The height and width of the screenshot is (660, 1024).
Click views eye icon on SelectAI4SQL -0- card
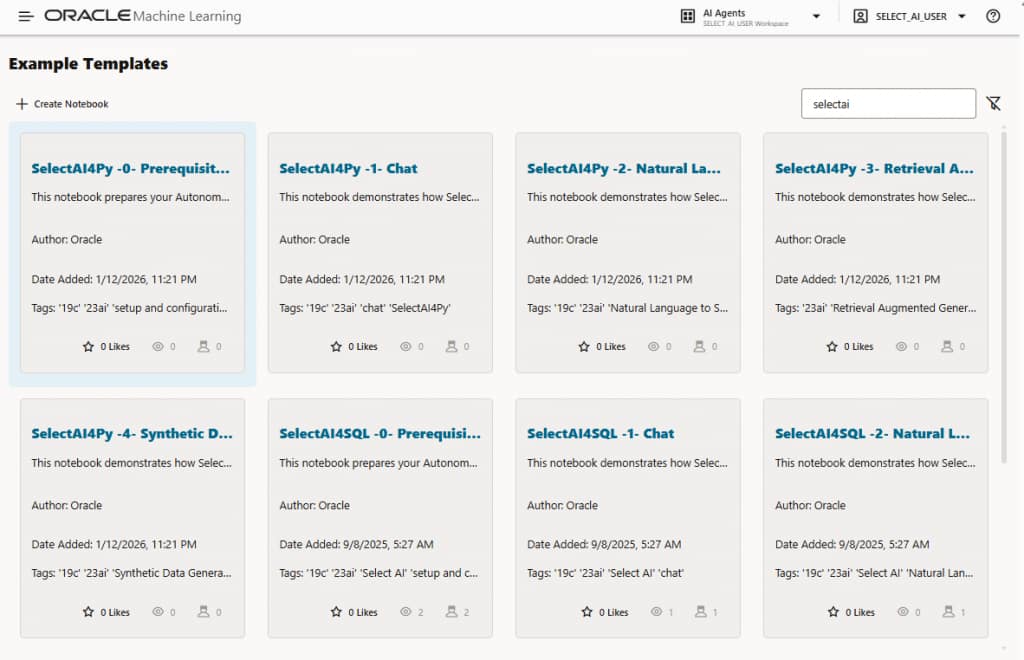click(405, 612)
